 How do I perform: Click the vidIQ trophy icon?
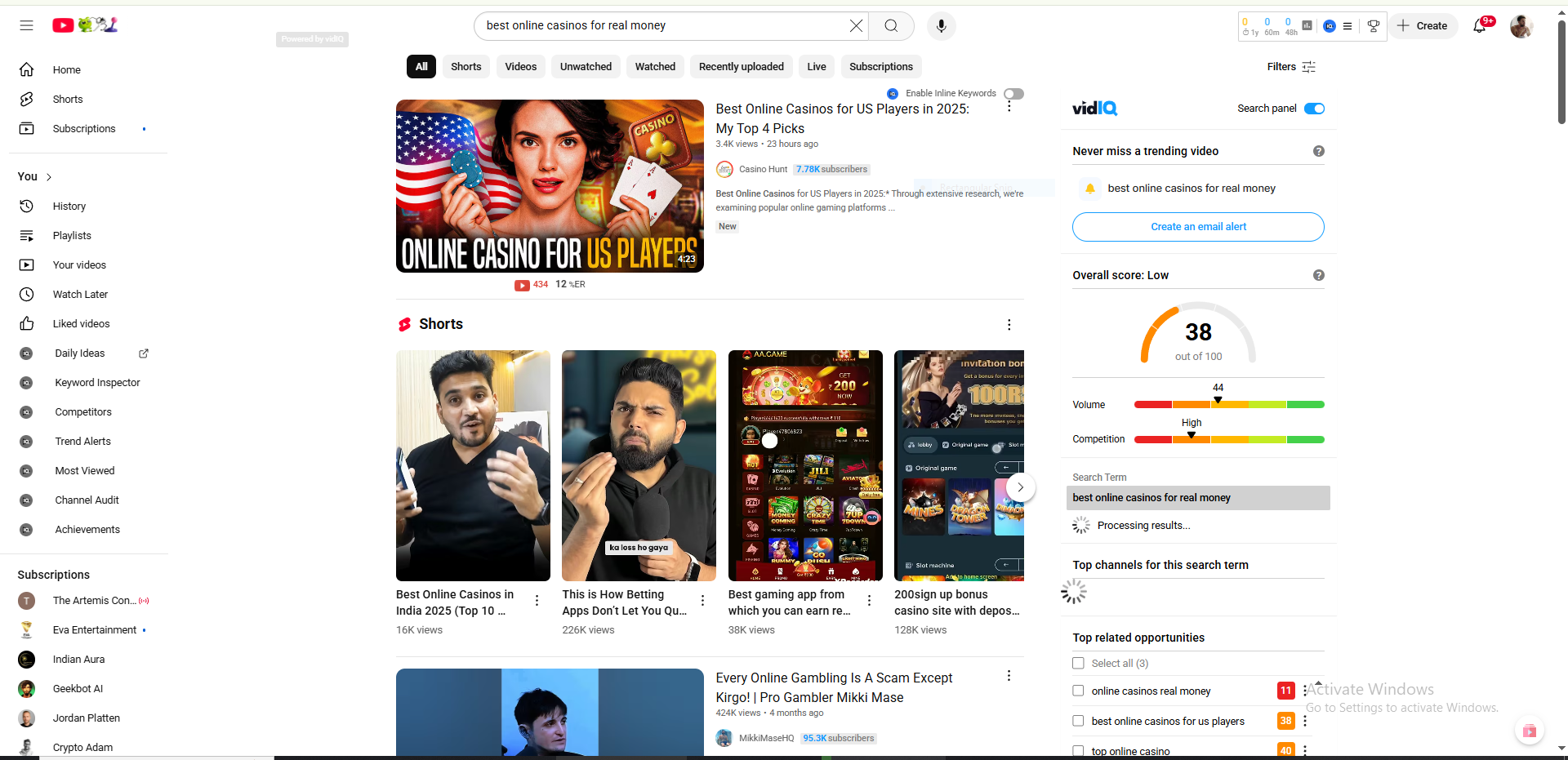(x=1374, y=26)
